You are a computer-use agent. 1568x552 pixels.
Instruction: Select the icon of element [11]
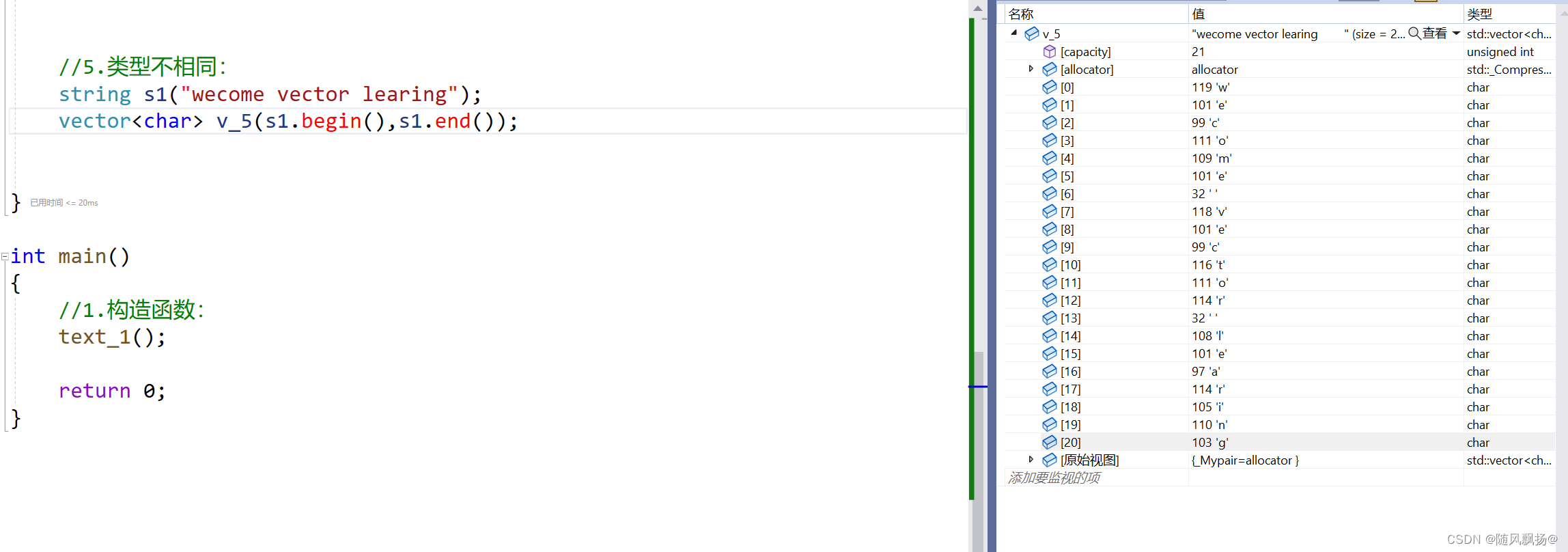(x=1050, y=282)
